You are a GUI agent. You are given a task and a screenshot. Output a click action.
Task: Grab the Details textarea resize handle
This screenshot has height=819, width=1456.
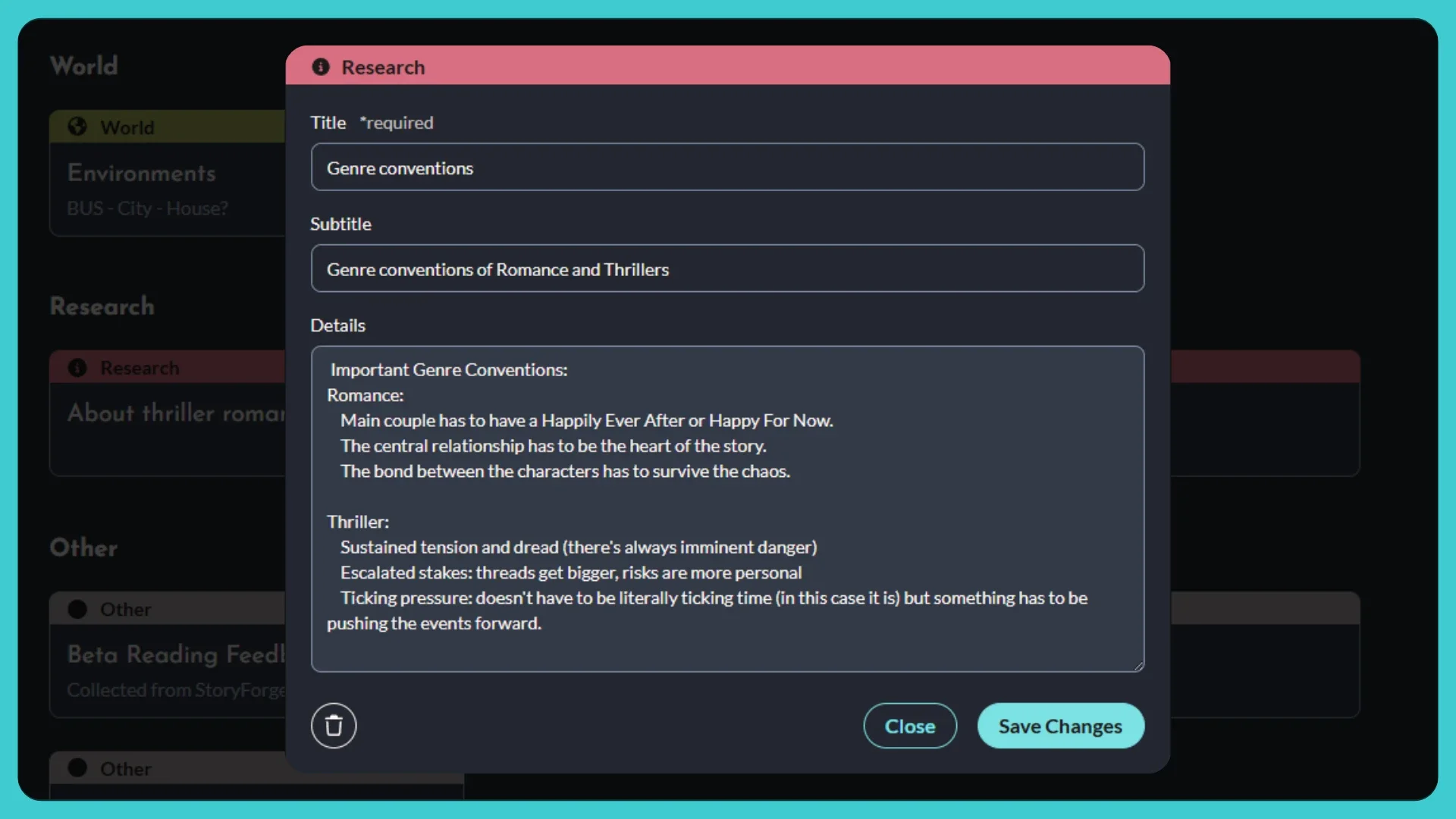[1138, 666]
